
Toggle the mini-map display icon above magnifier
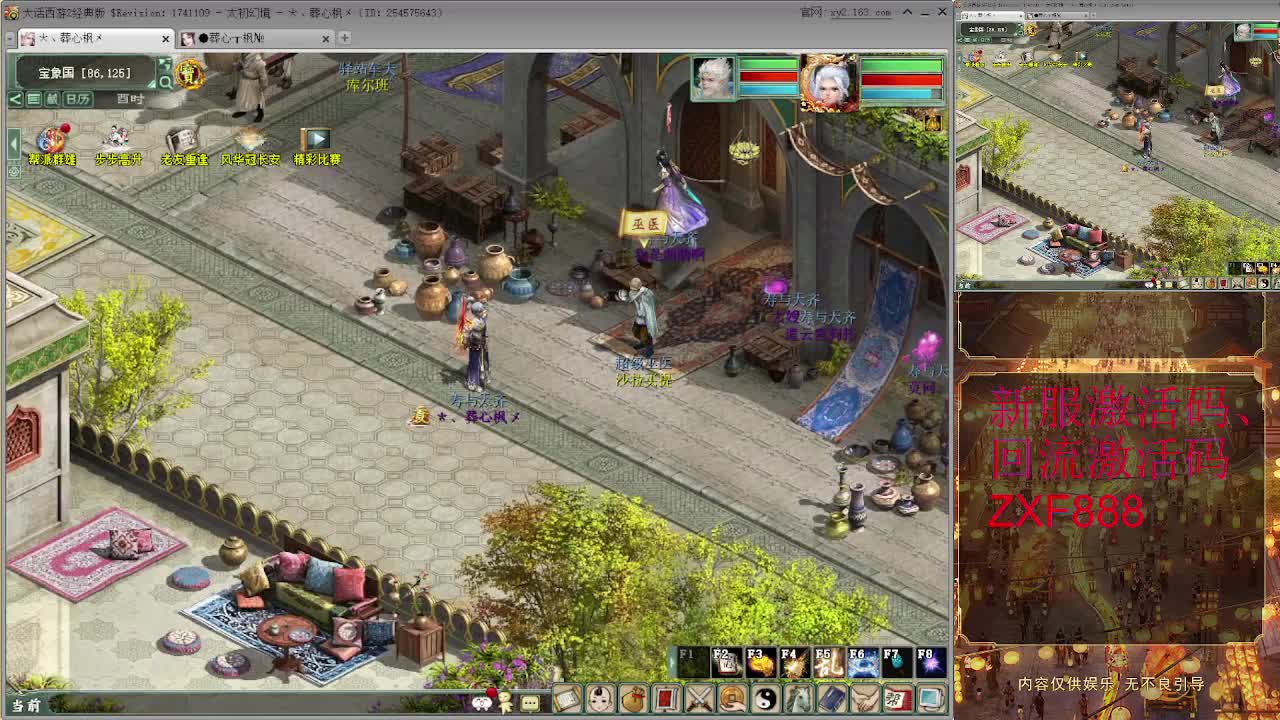pyautogui.click(x=165, y=63)
